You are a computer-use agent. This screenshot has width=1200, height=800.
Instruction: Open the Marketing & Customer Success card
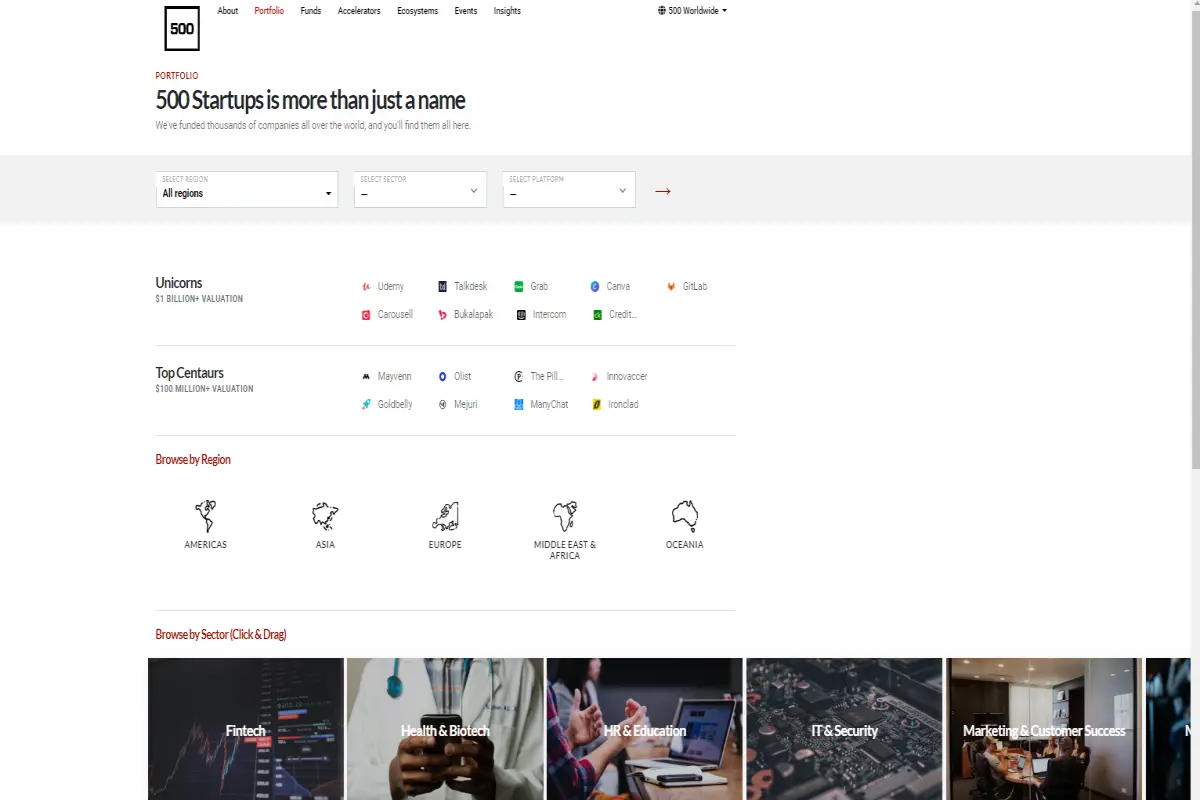pos(1044,729)
